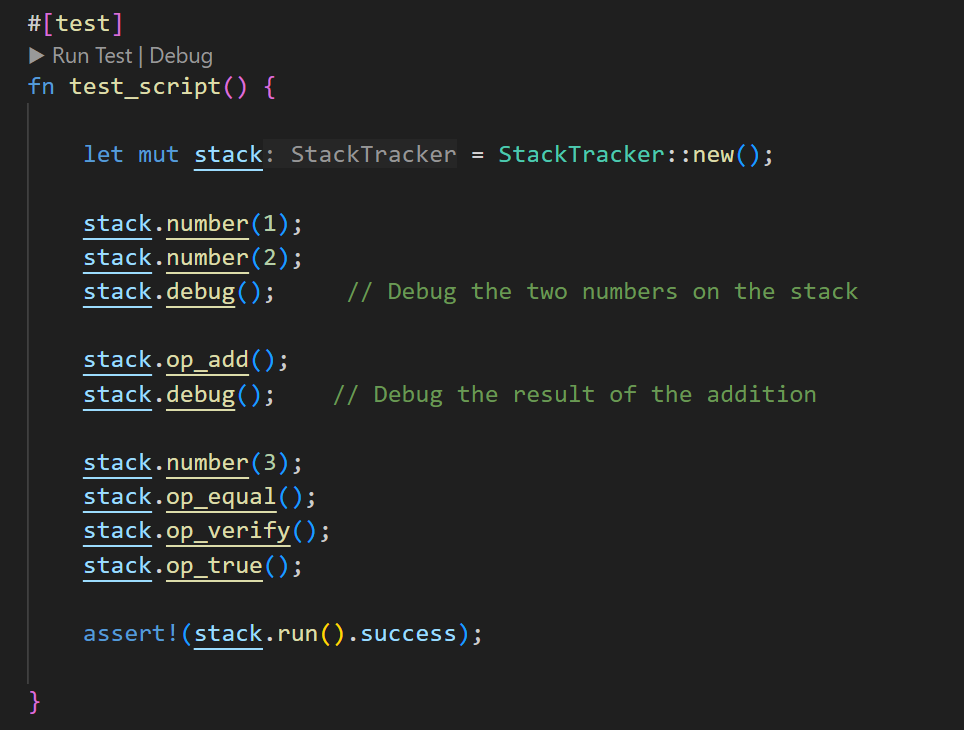This screenshot has height=730, width=964.
Task: Click the Run Test code lens
Action: click(92, 56)
